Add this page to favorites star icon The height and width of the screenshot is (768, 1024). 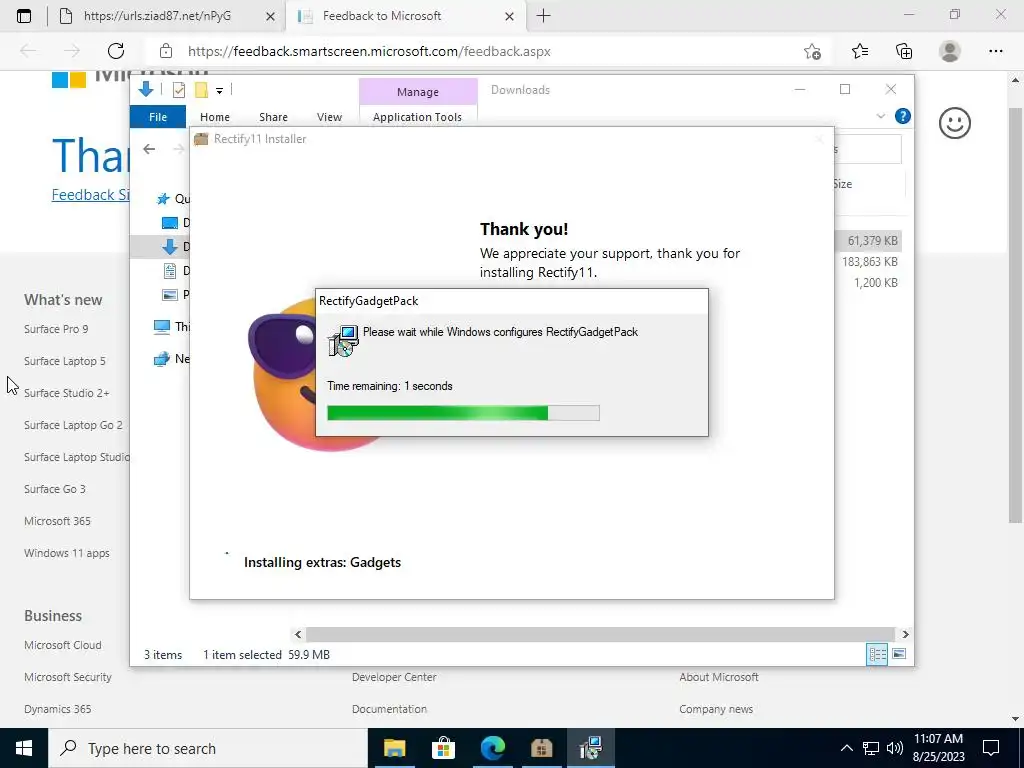coord(812,51)
